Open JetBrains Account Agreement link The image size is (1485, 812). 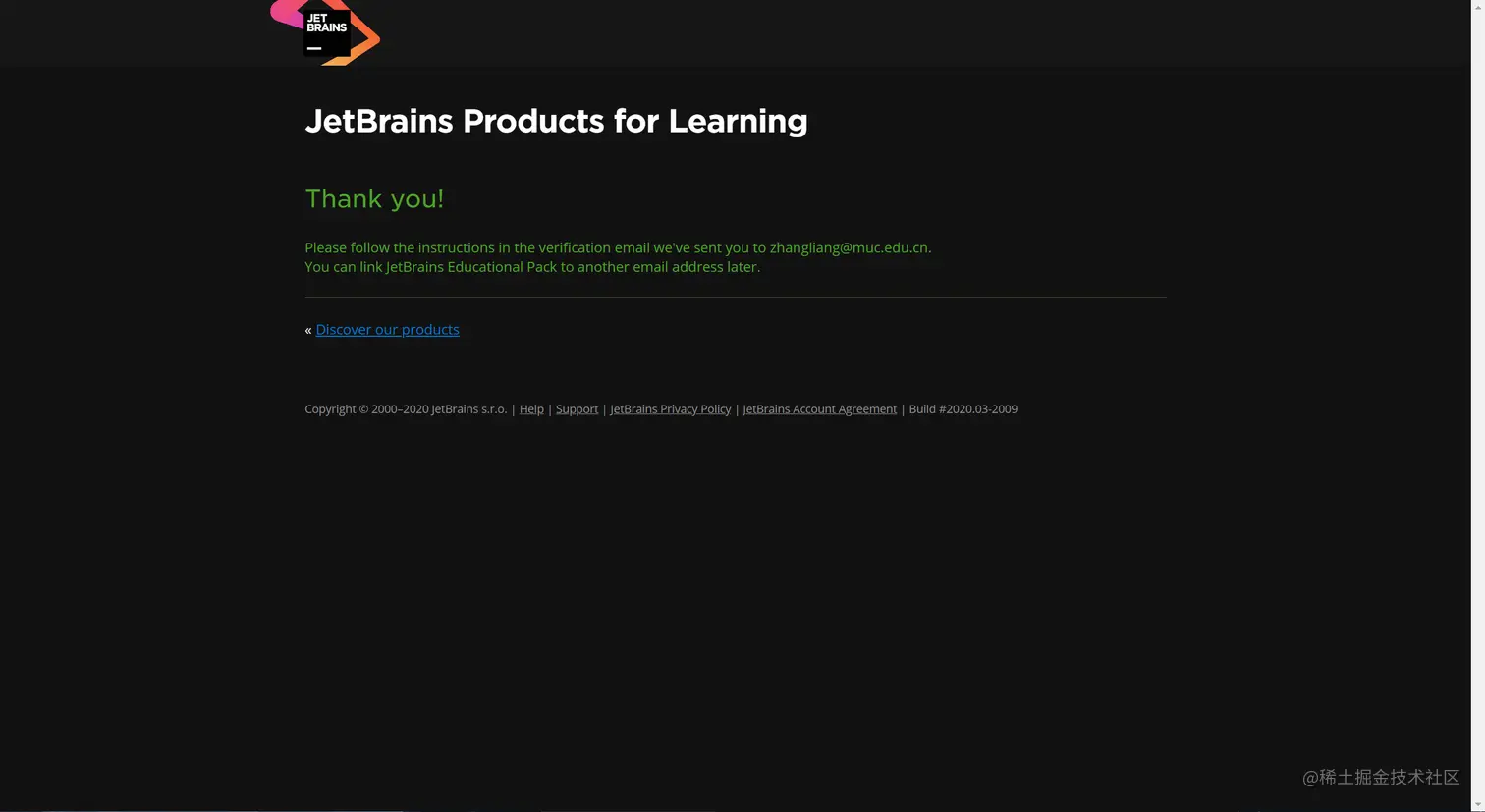(819, 409)
